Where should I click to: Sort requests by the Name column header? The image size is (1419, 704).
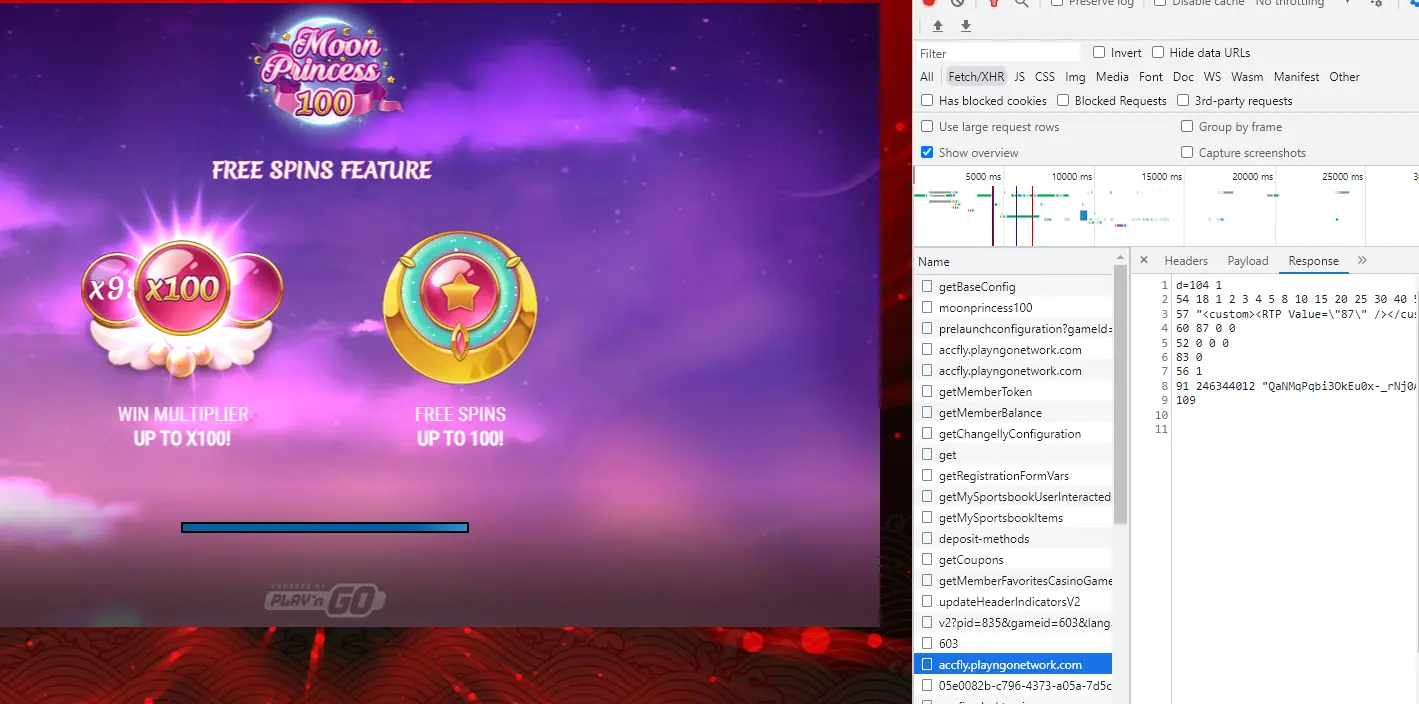pos(1013,262)
